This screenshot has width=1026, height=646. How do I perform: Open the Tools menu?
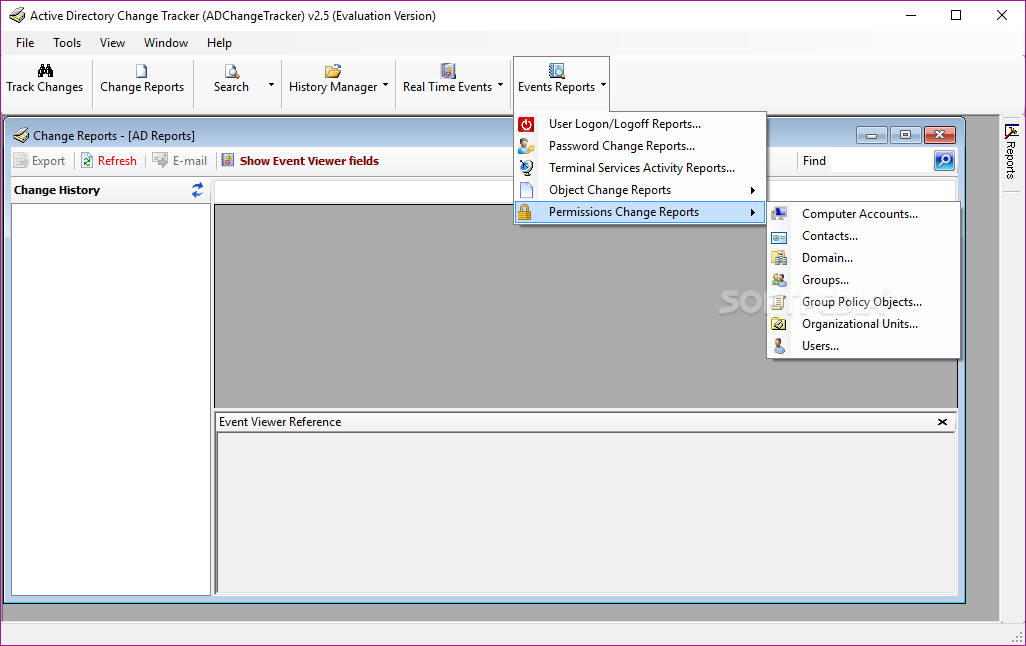tap(67, 43)
